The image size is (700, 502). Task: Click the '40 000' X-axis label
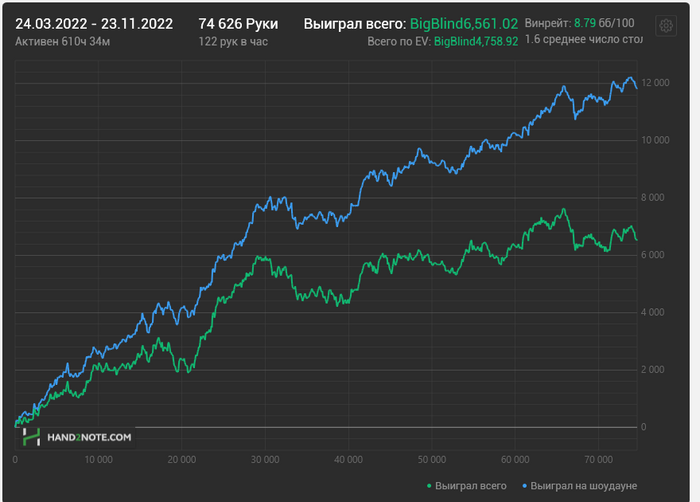(x=348, y=460)
